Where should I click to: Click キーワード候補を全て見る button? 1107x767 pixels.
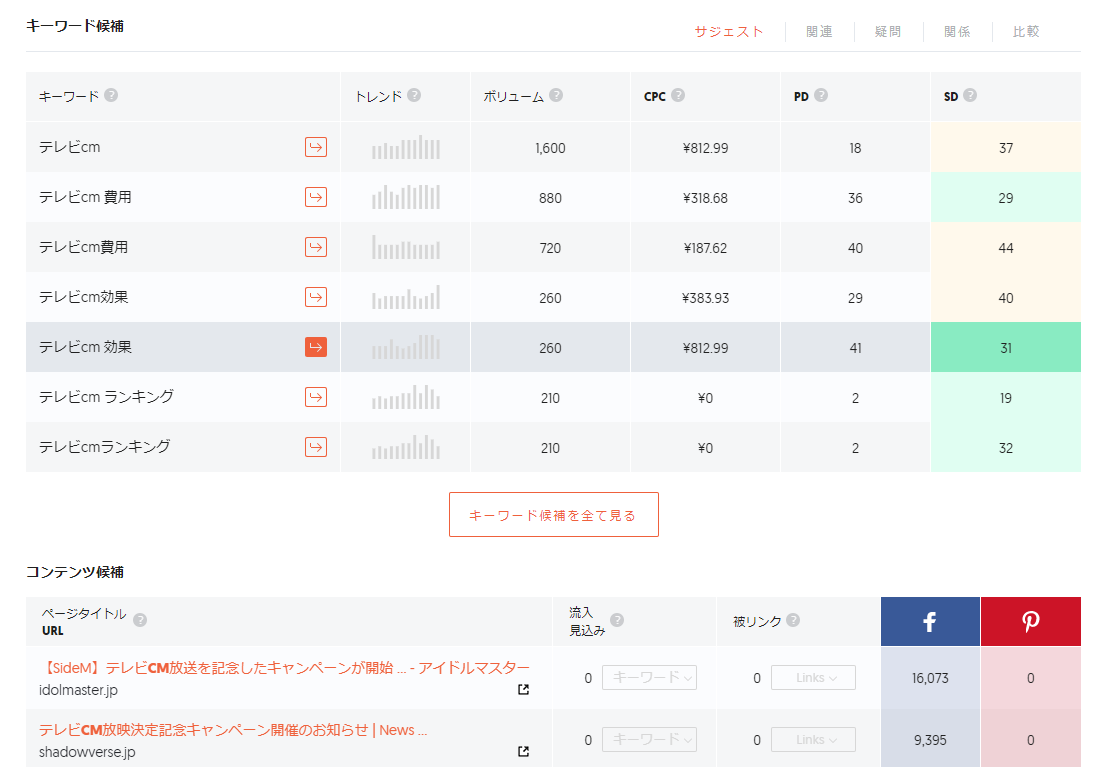554,515
